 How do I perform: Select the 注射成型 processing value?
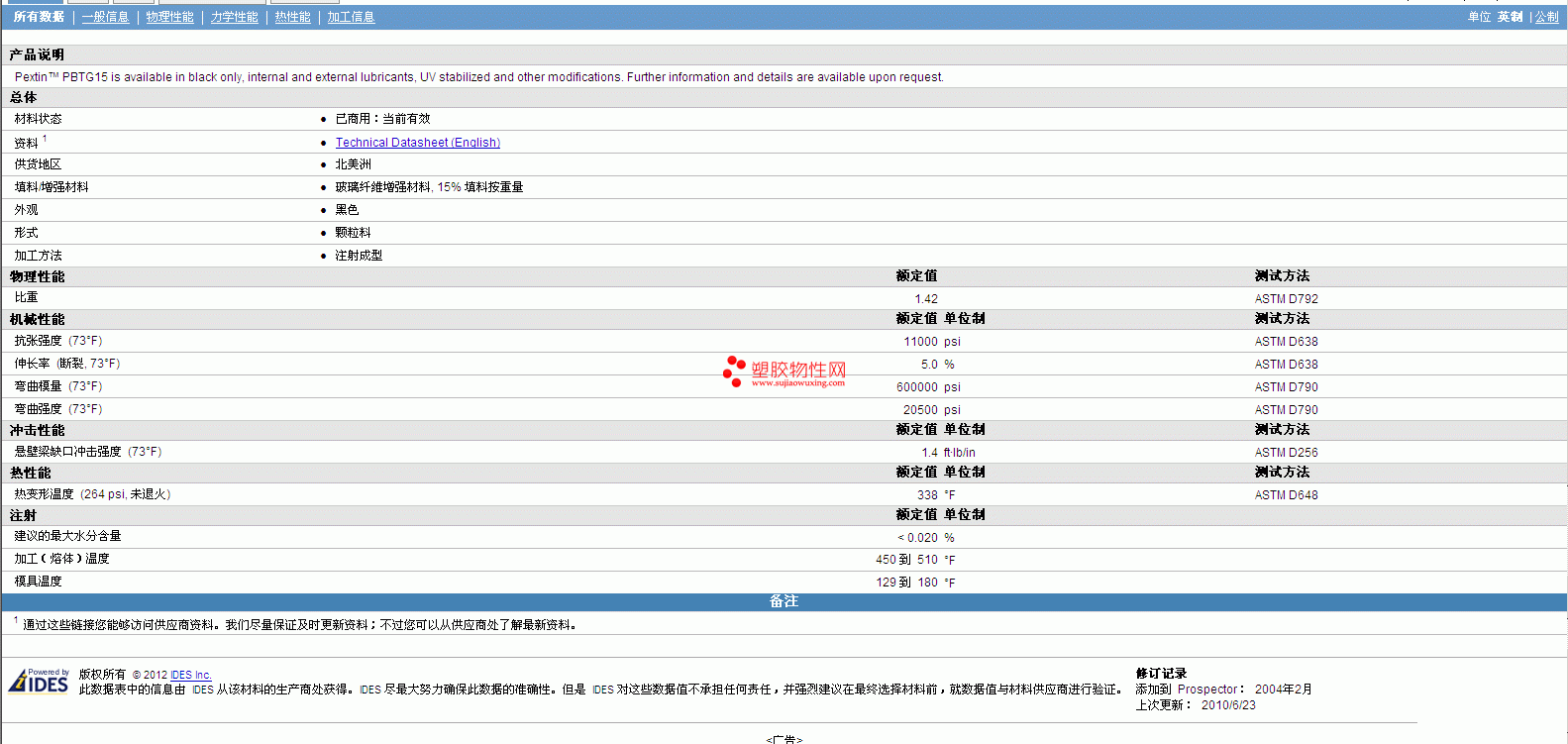click(359, 256)
